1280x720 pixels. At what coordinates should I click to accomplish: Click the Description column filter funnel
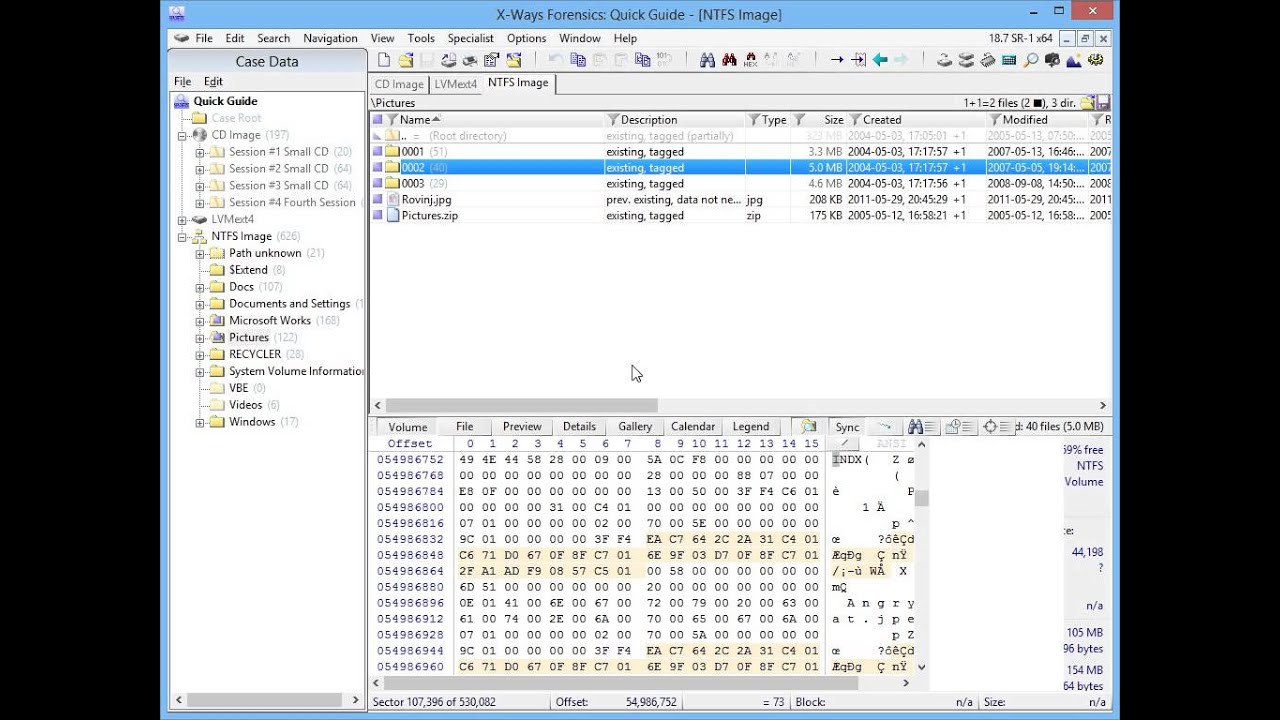click(x=613, y=120)
